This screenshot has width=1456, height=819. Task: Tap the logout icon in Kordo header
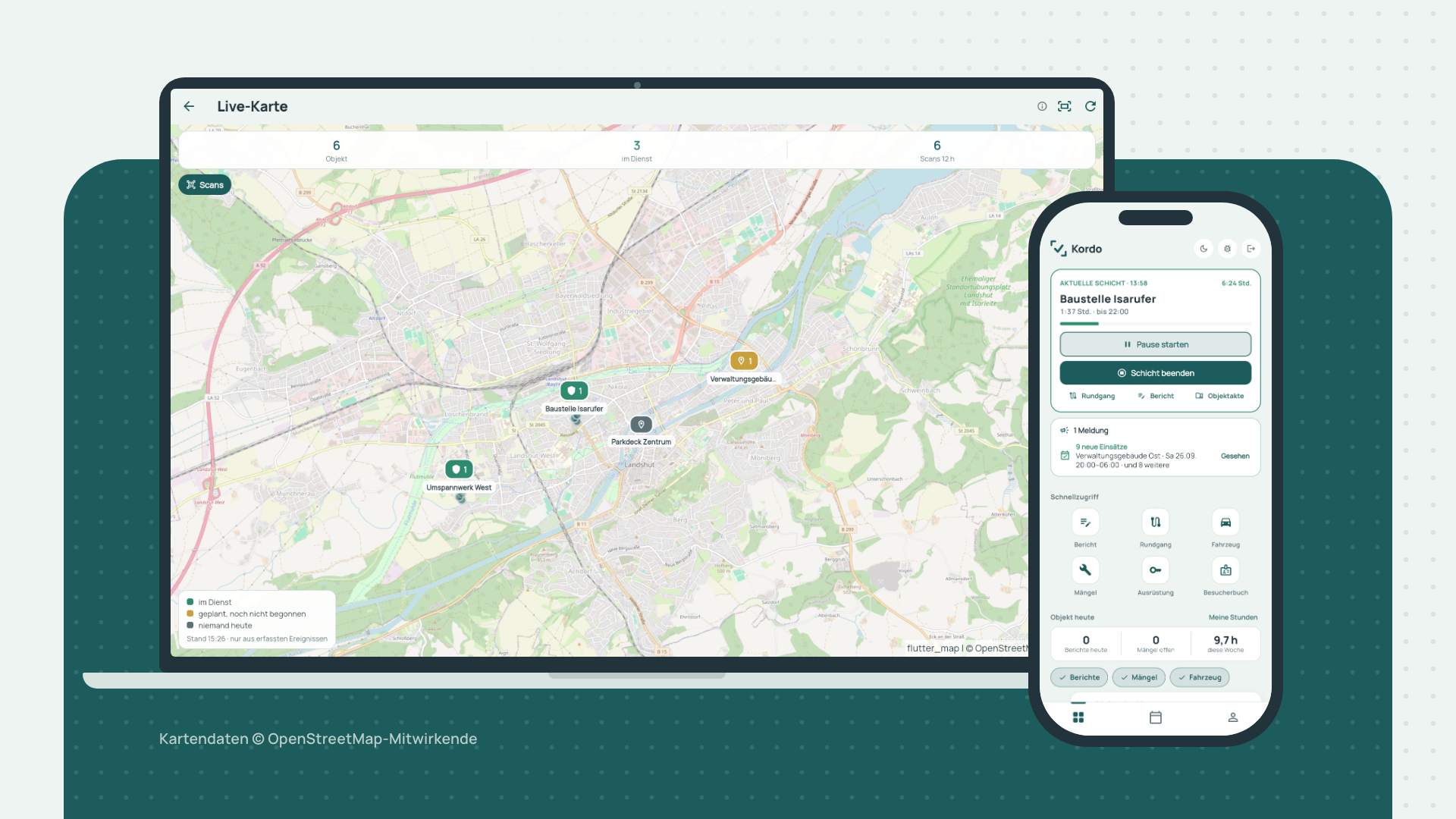(x=1251, y=249)
